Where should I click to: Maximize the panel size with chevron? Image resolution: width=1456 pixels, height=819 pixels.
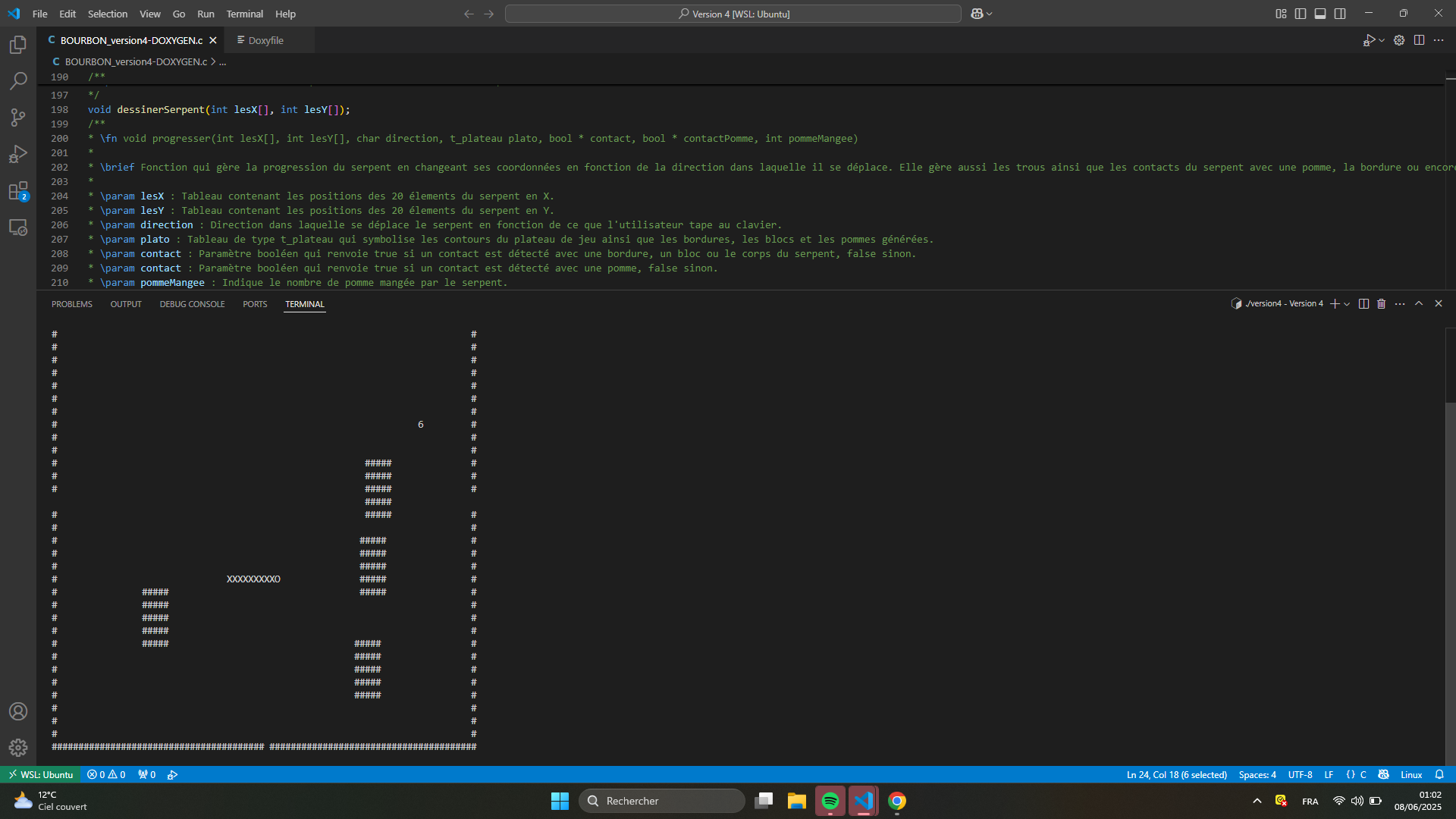(1419, 303)
